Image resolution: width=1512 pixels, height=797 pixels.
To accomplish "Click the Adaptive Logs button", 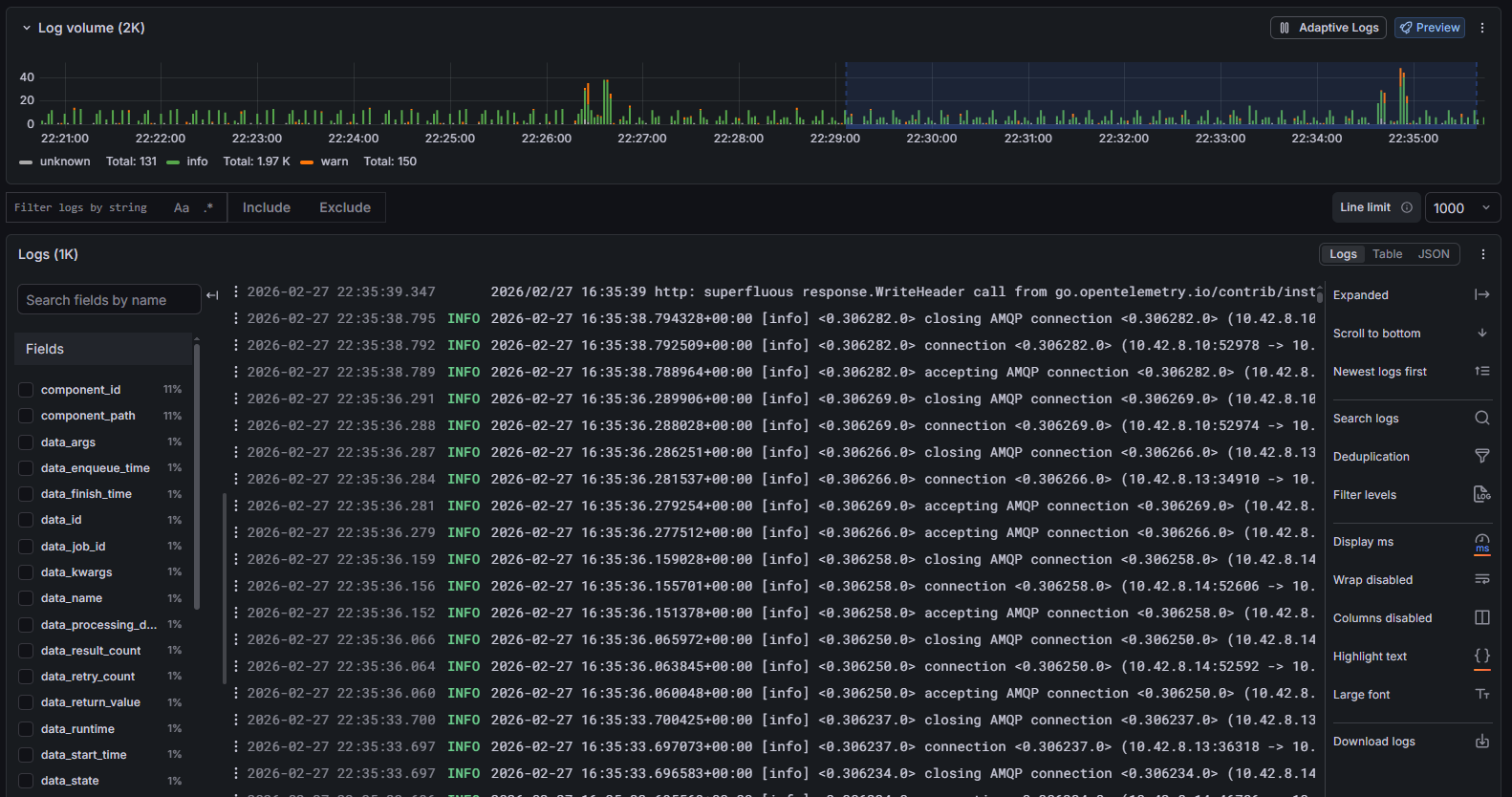I will 1328,28.
